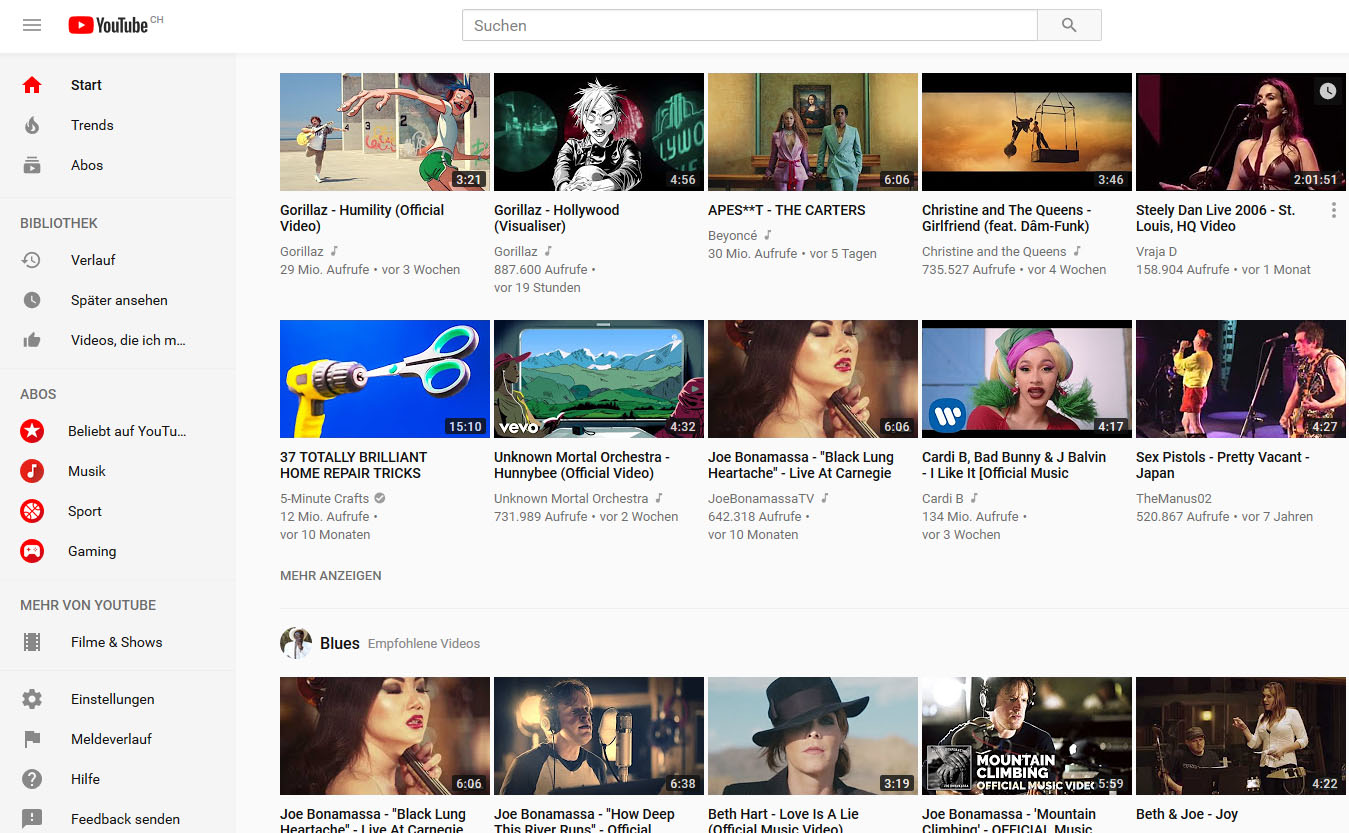Open Verlauf in the library
The height and width of the screenshot is (833, 1349).
click(x=93, y=260)
